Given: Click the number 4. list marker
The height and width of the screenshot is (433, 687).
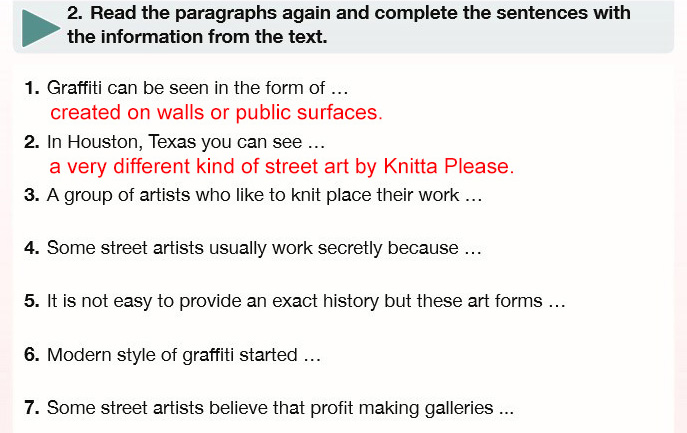Looking at the screenshot, I should (x=32, y=248).
